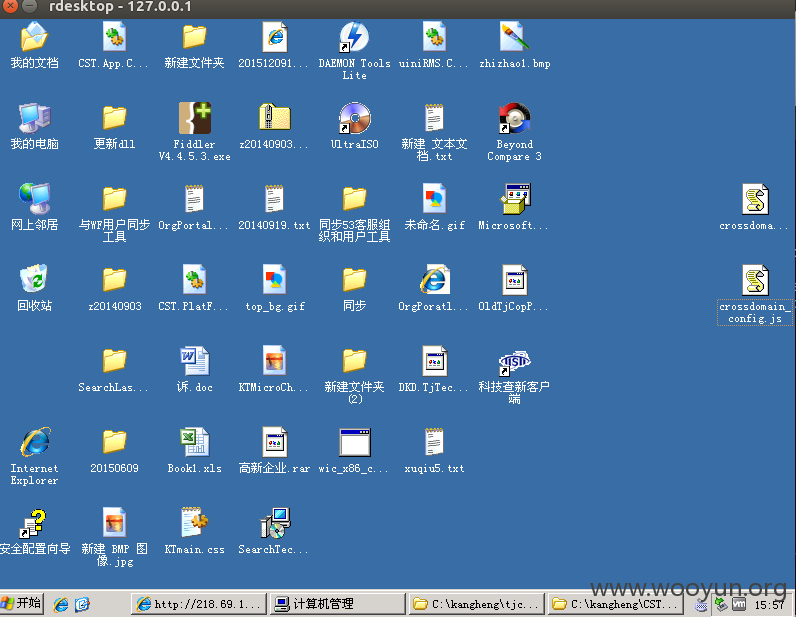The width and height of the screenshot is (796, 617).
Task: Switch to the http://218.69.1... taskbar window
Action: coord(198,604)
